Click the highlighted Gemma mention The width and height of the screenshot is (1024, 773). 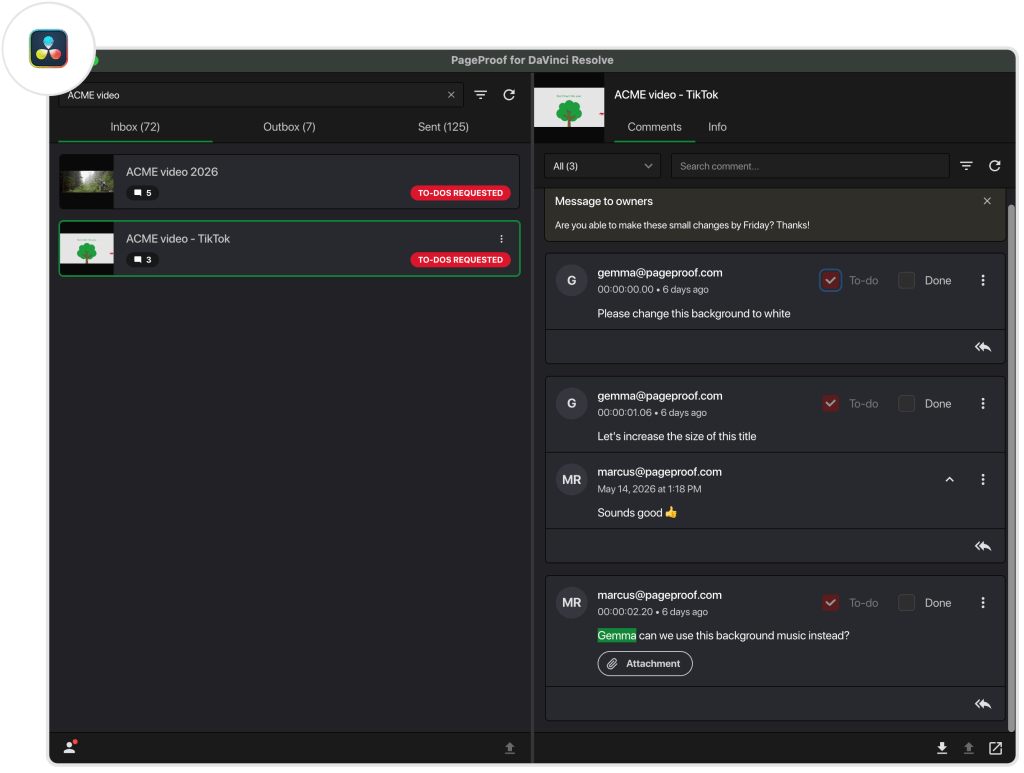616,635
